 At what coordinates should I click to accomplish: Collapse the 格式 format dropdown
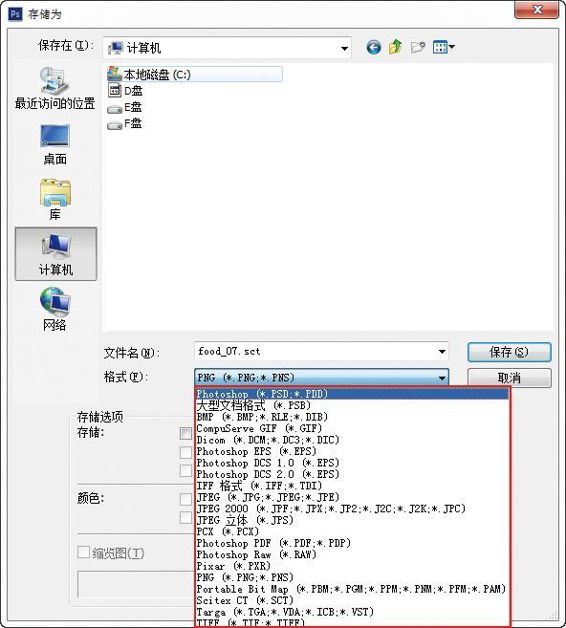tap(442, 378)
